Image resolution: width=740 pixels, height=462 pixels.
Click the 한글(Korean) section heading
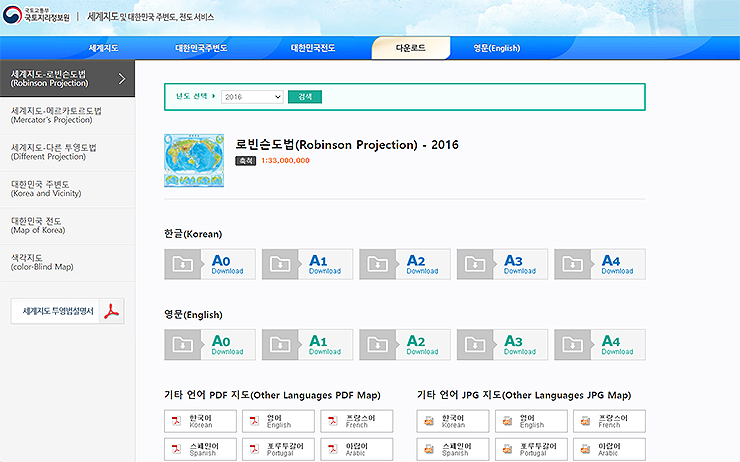tap(193, 234)
